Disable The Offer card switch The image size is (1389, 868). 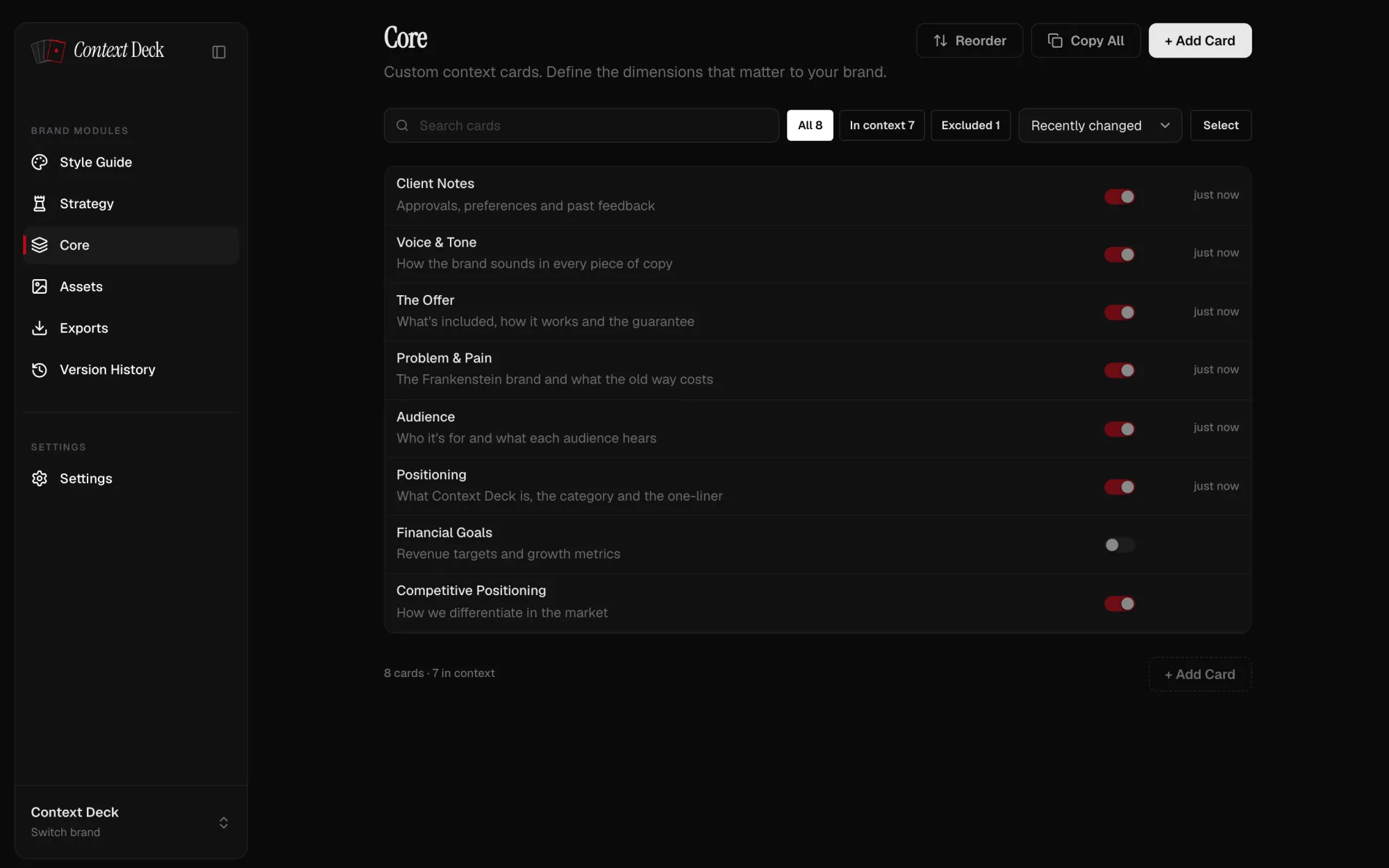pos(1120,312)
